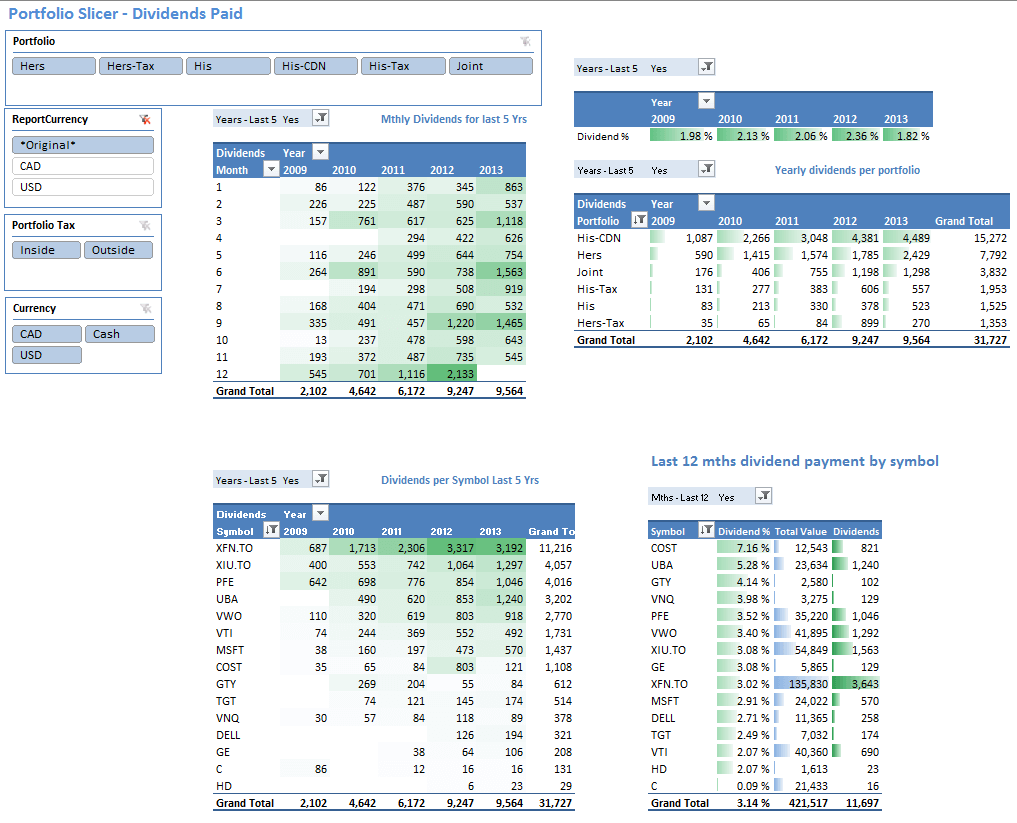This screenshot has height=823, width=1017.
Task: Expand Year dropdown in the Dividend % table
Action: 706,101
